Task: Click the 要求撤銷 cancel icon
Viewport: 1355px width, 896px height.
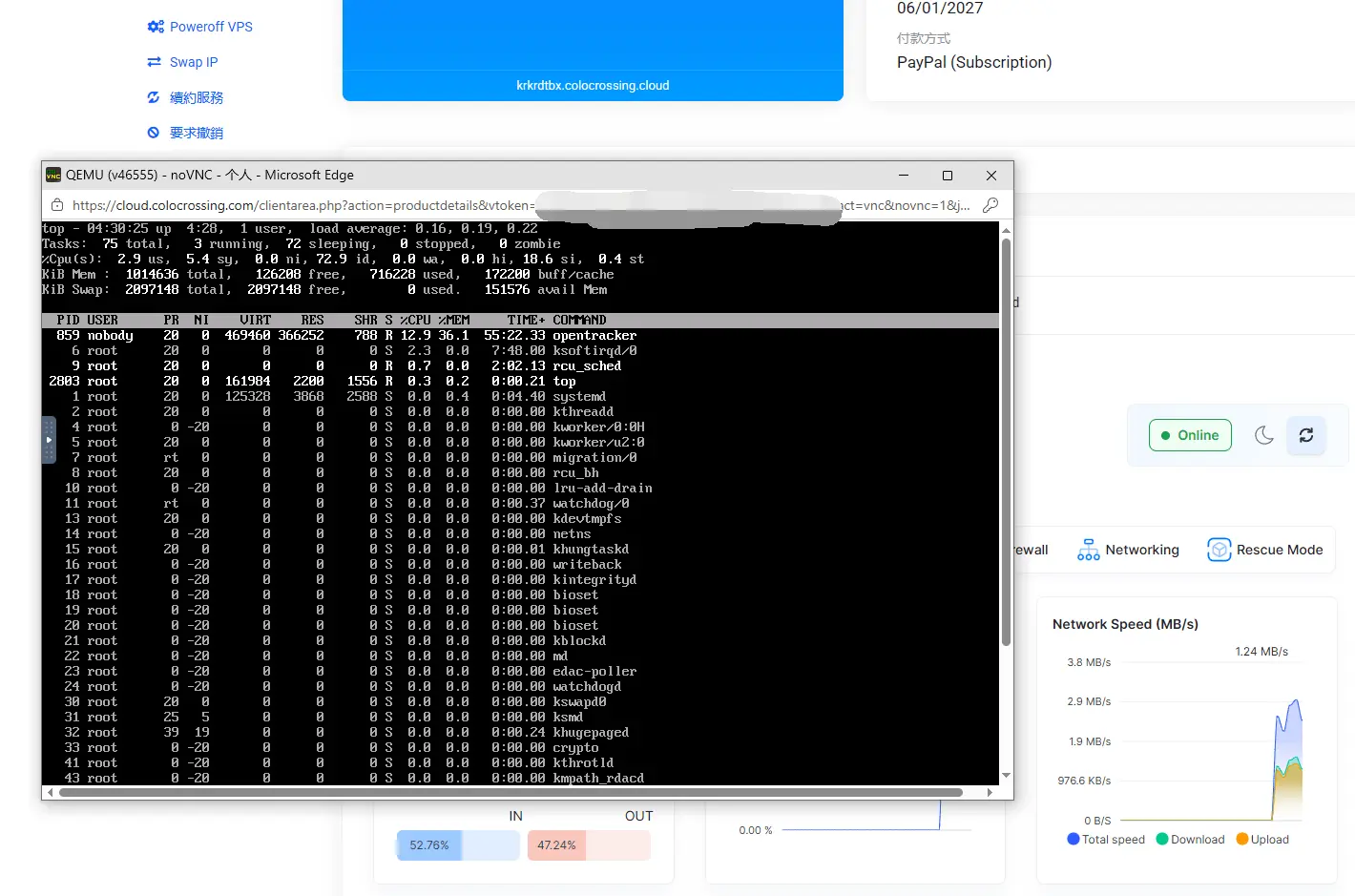Action: point(154,133)
